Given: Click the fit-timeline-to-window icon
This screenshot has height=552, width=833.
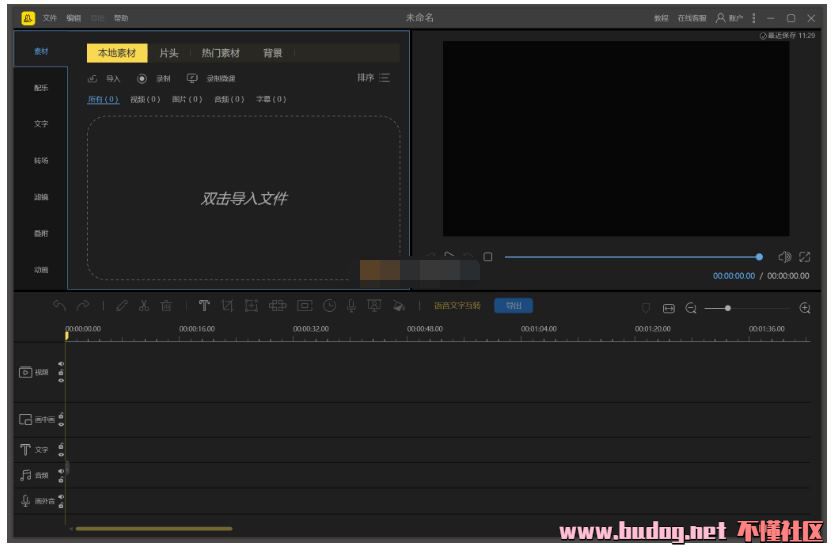Looking at the screenshot, I should [x=669, y=309].
